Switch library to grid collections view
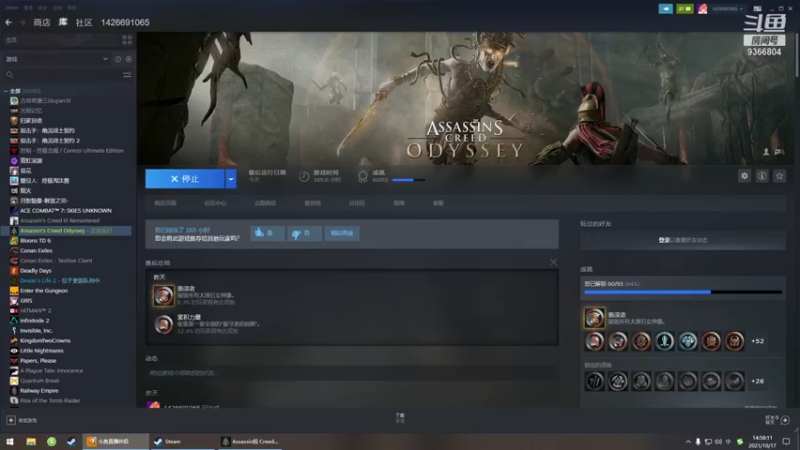Image resolution: width=800 pixels, height=450 pixels. pos(127,40)
